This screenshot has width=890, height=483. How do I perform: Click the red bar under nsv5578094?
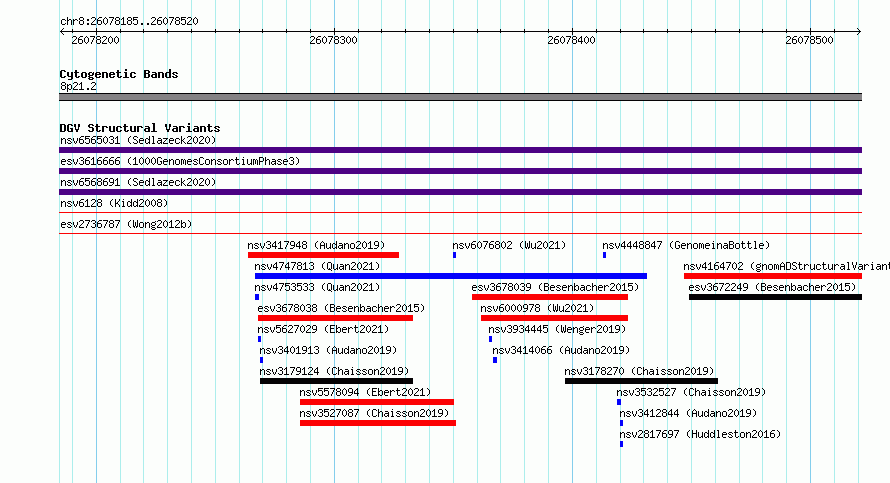[x=377, y=402]
